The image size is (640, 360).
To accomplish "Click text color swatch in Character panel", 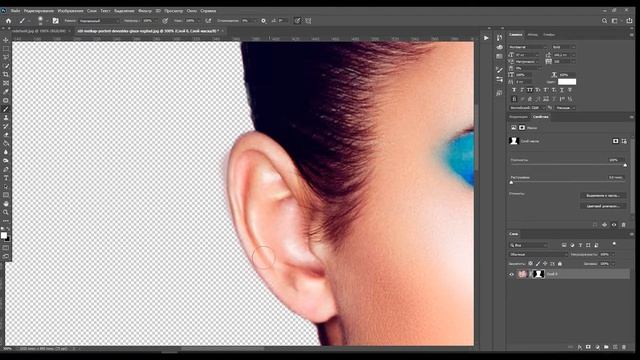I will [567, 82].
